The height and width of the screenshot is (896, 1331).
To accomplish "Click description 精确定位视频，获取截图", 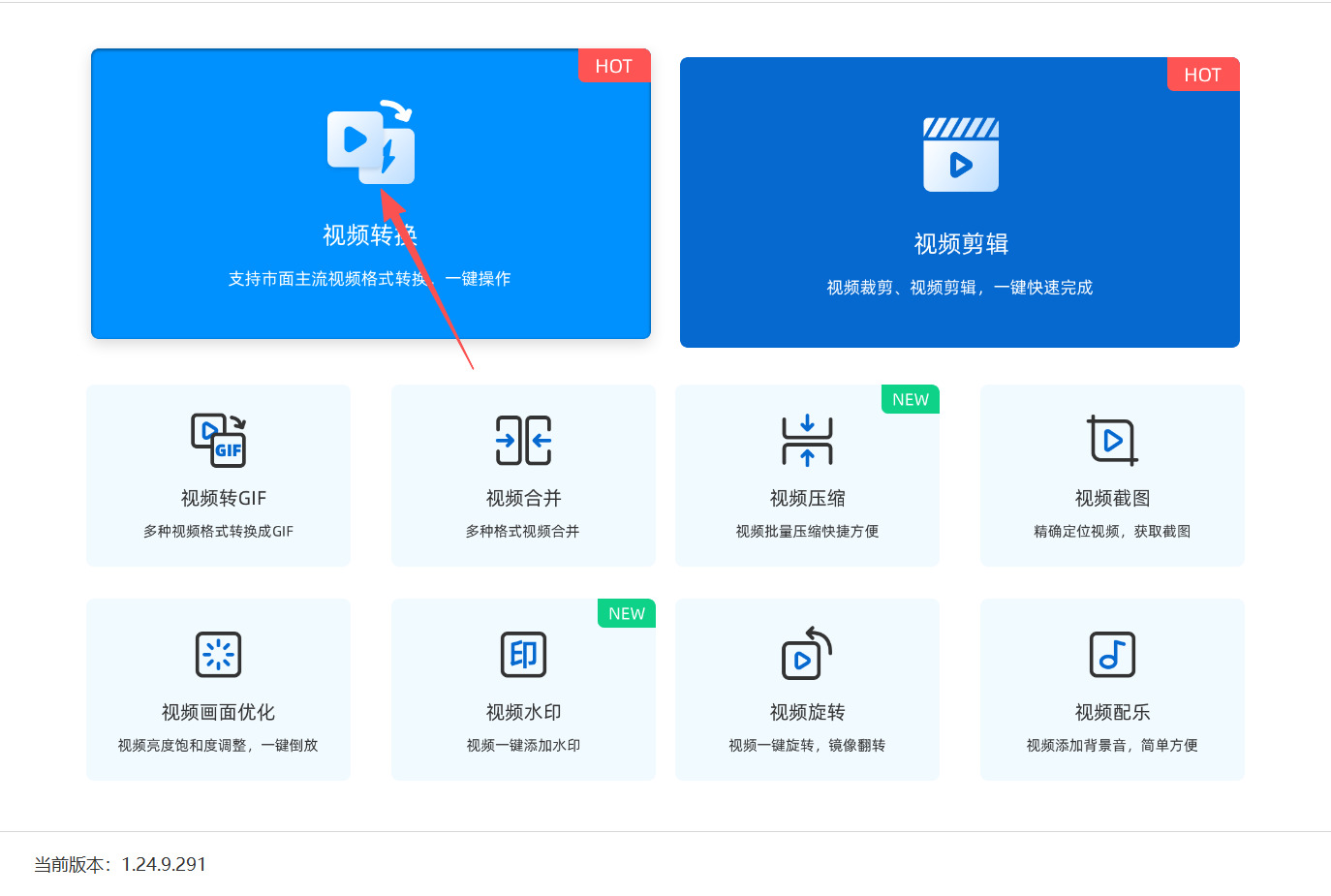I will point(1112,531).
